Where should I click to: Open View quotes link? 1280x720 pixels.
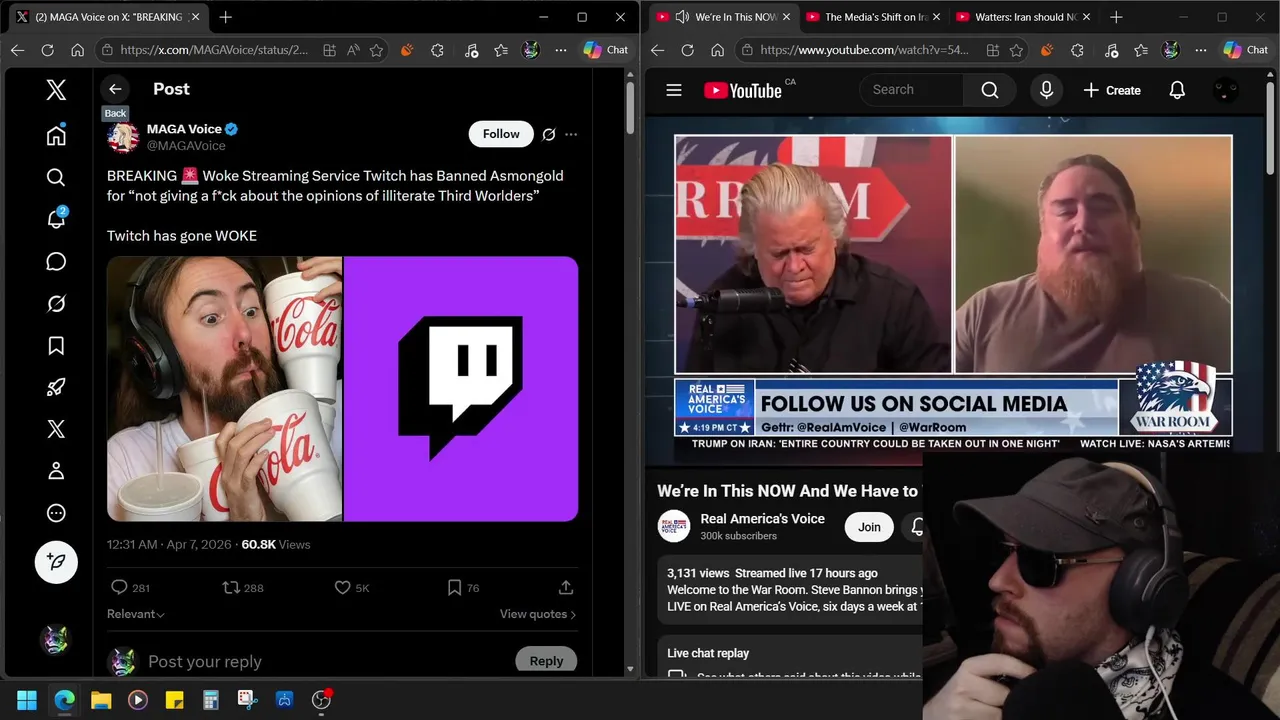(x=538, y=614)
